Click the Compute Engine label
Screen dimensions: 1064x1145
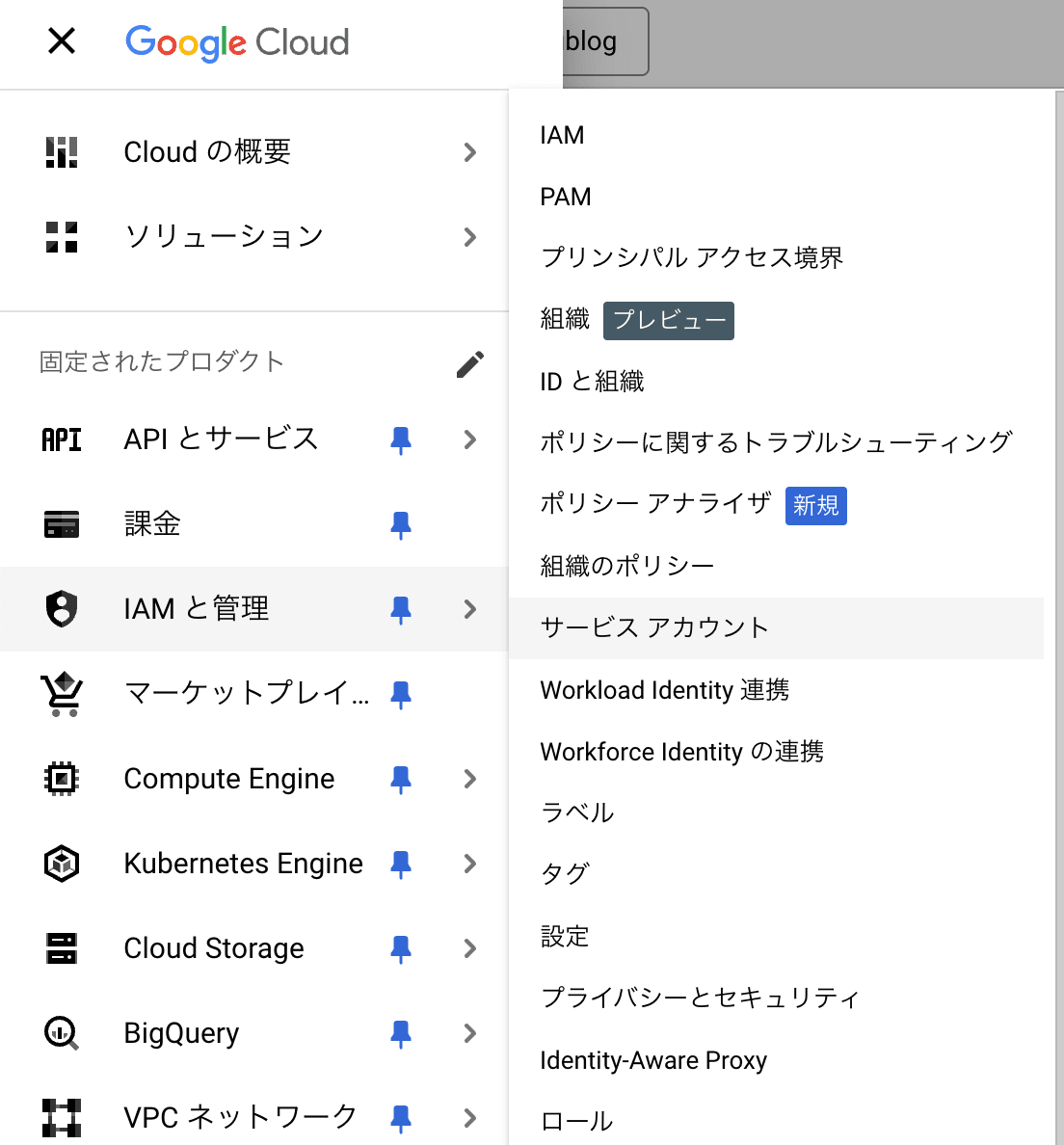click(229, 779)
